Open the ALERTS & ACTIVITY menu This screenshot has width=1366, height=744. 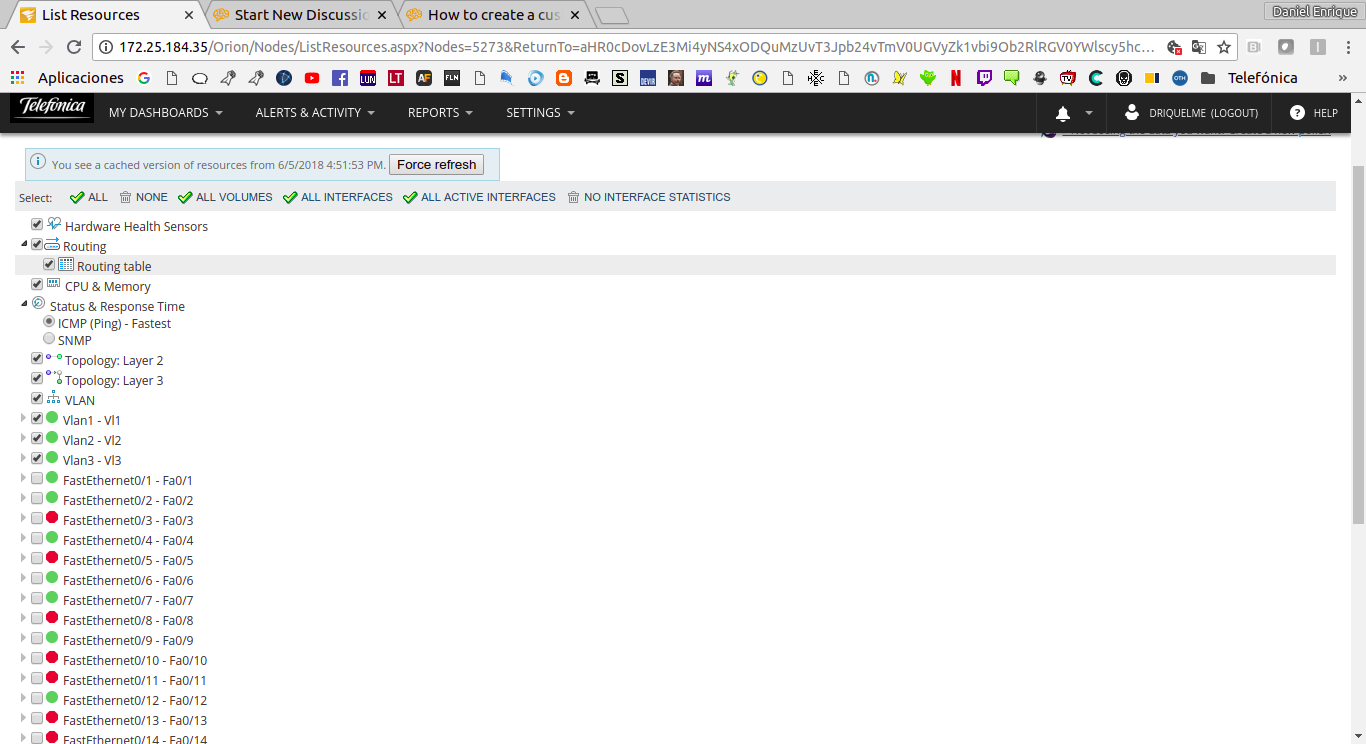pyautogui.click(x=315, y=113)
